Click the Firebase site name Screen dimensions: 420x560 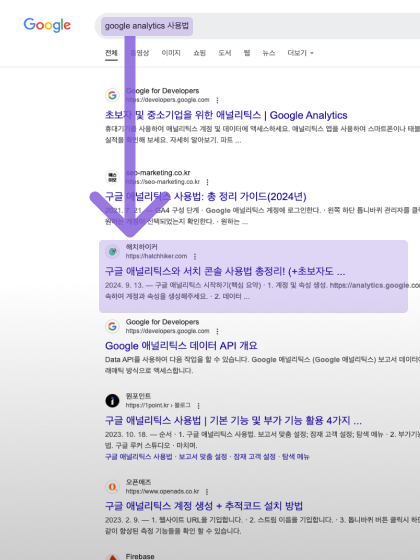click(140, 556)
